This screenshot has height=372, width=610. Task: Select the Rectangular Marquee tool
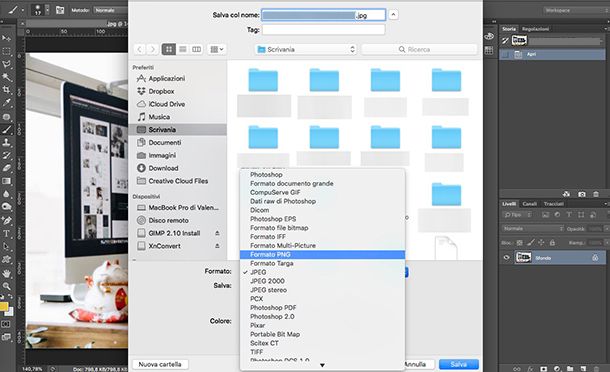(6, 51)
